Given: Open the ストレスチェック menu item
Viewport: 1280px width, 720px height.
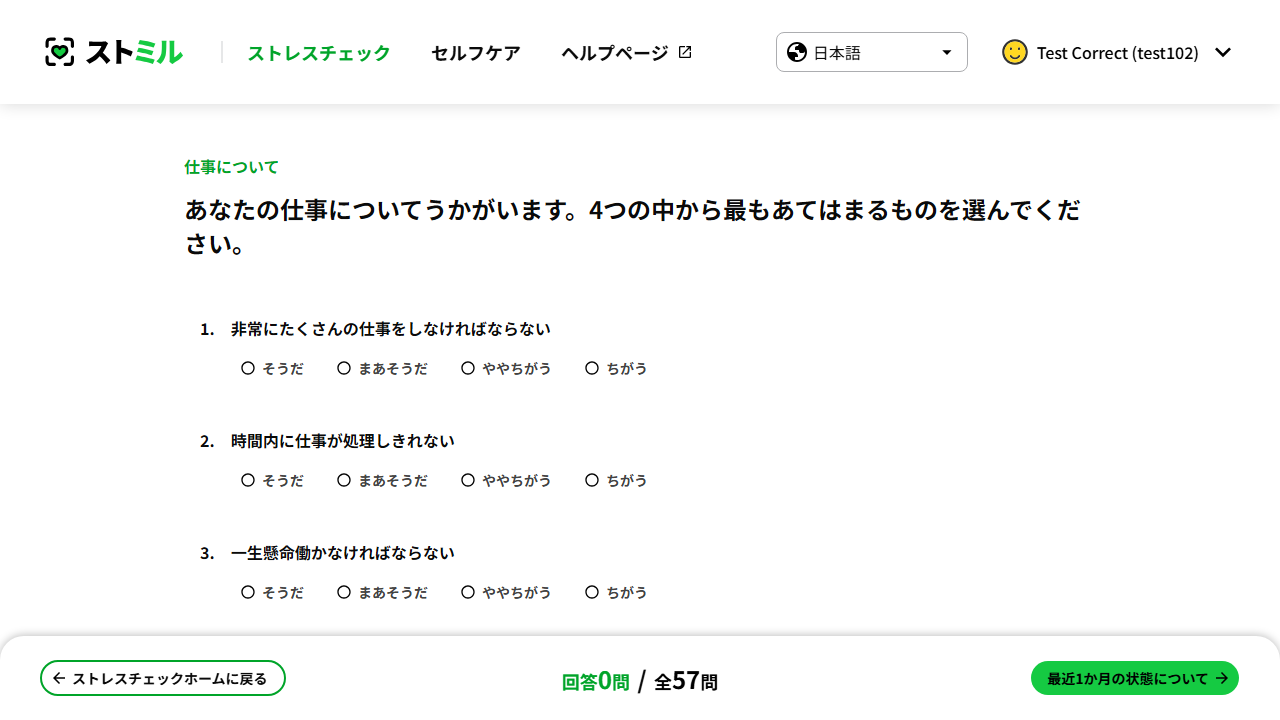Looking at the screenshot, I should [x=318, y=52].
